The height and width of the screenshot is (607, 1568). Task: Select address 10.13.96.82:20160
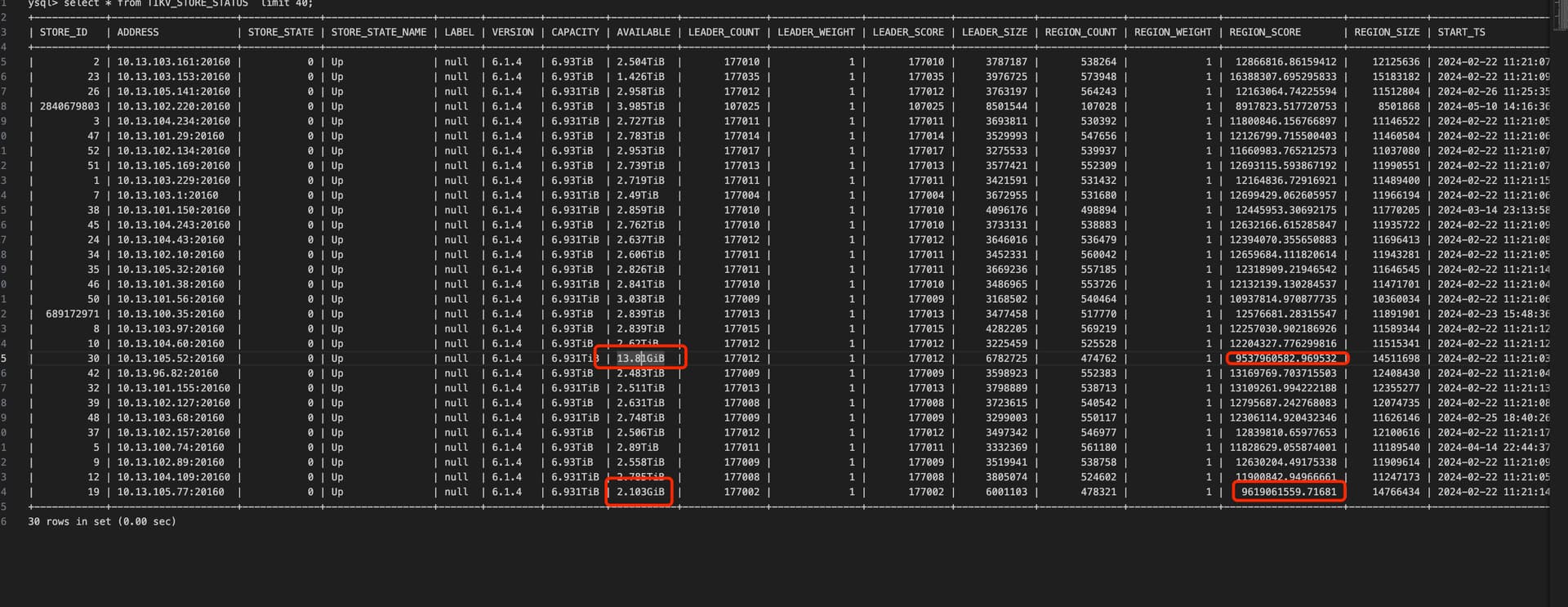[167, 373]
